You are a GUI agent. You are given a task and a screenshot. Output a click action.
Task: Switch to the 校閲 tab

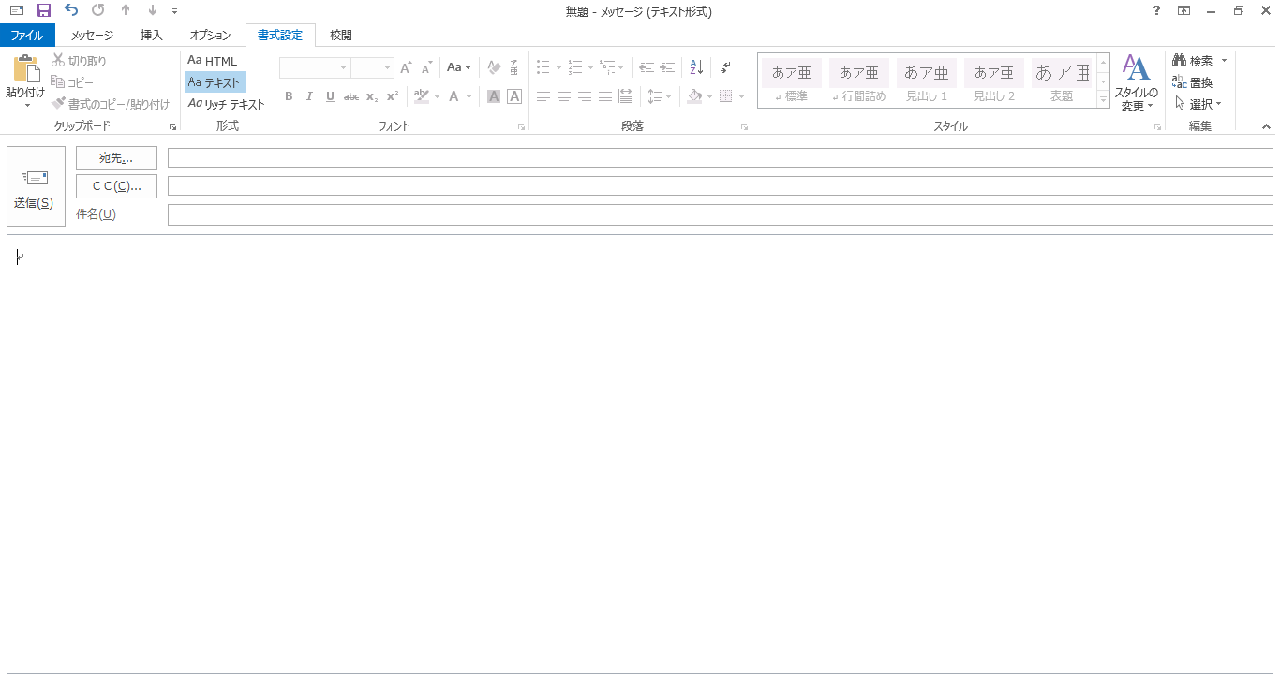pos(341,35)
